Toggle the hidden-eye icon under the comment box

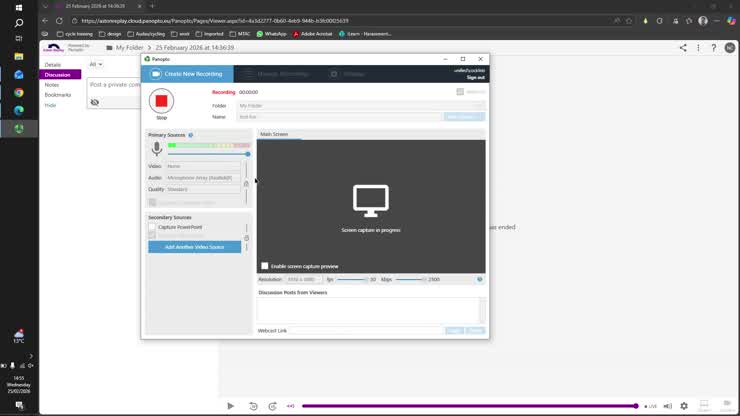(x=95, y=102)
